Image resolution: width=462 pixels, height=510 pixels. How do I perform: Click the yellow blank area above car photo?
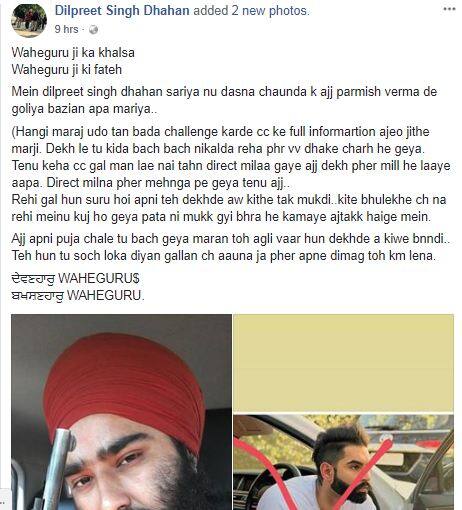tap(343, 364)
